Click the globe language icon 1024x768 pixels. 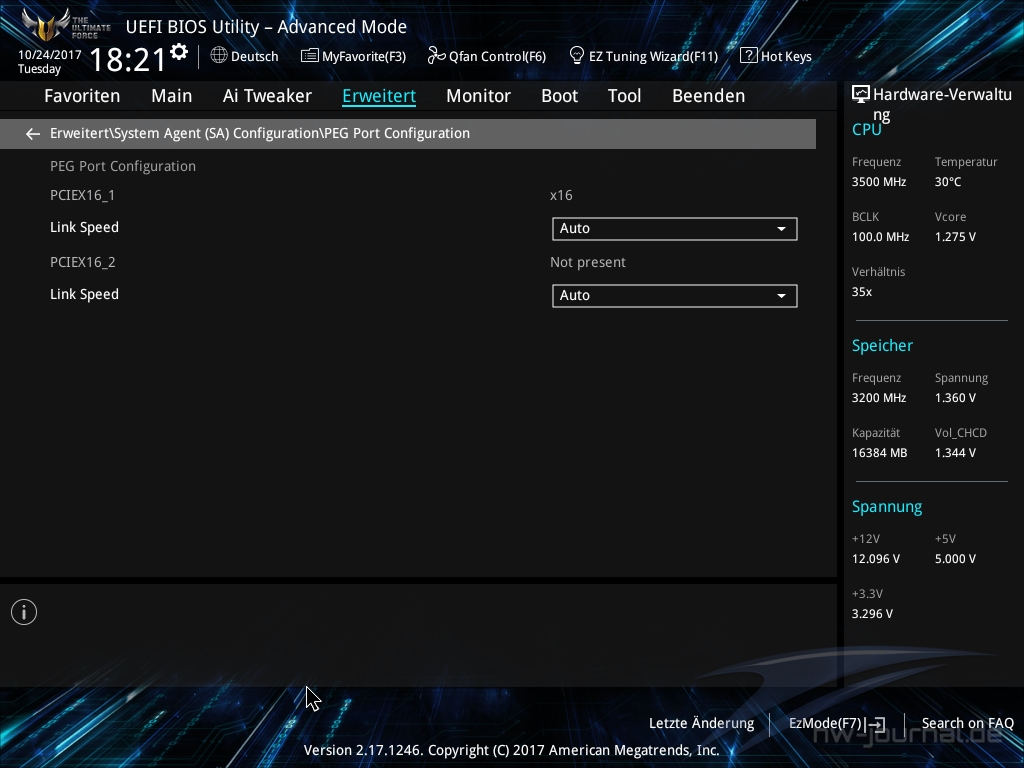[219, 56]
